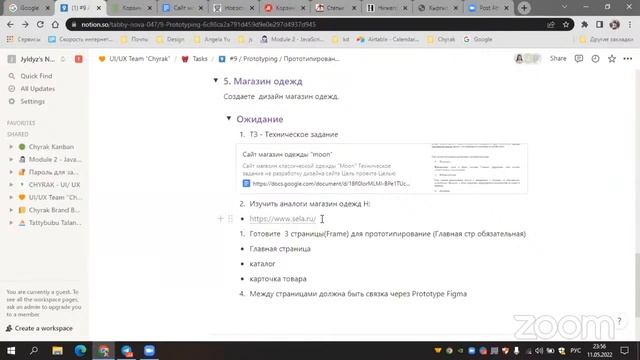Open Notion page options three-dot menu
This screenshot has width=640, height=360.
point(628,59)
